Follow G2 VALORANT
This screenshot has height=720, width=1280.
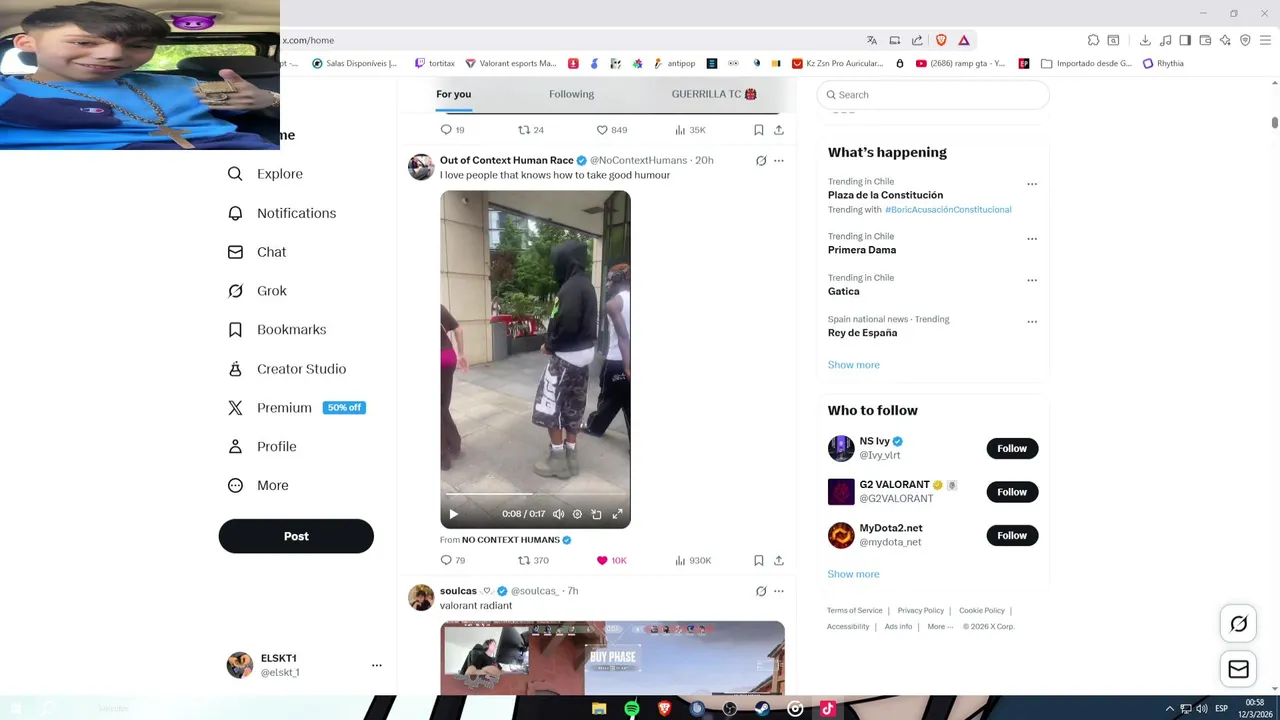[1012, 492]
